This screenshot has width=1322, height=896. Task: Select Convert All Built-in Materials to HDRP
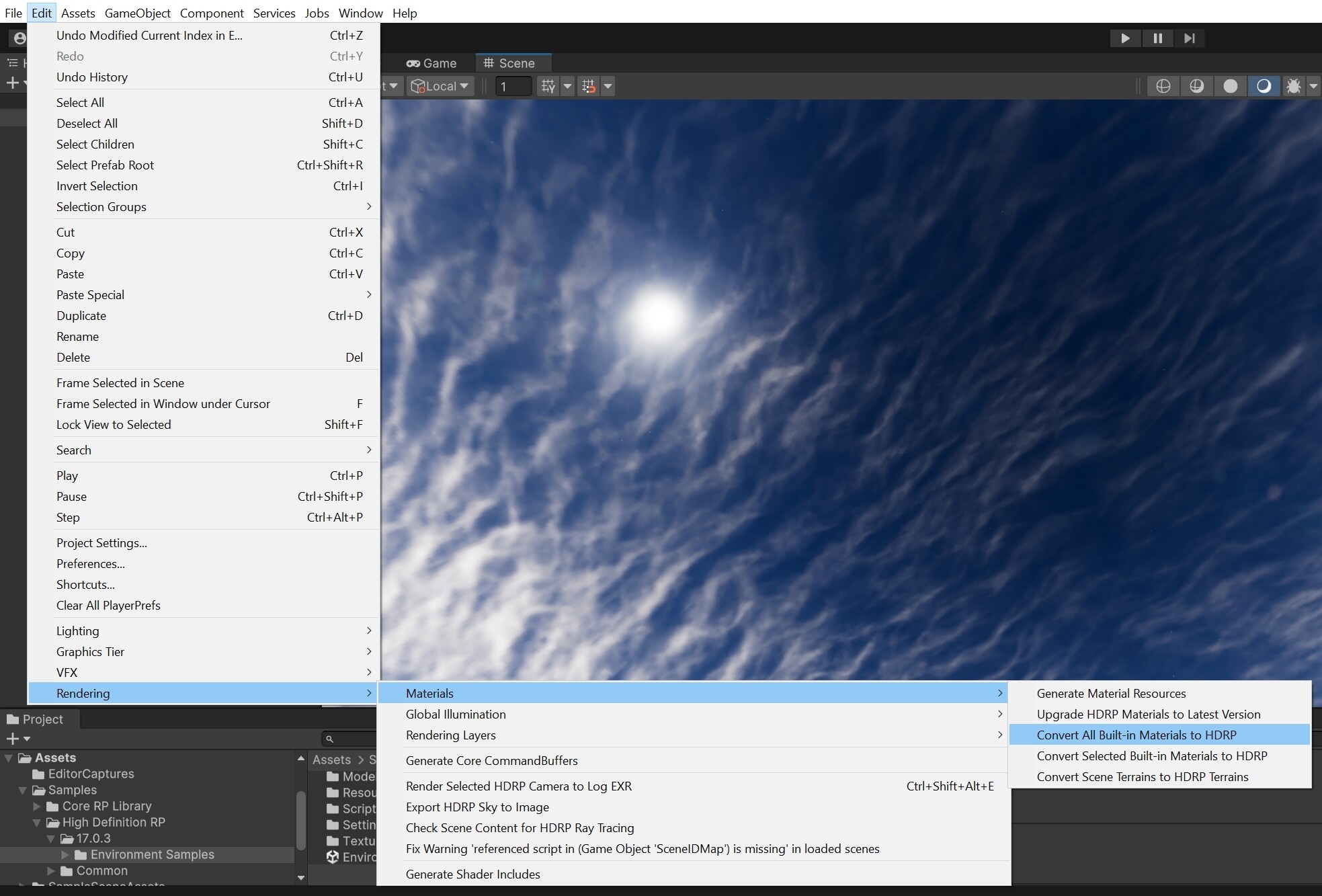[1135, 735]
